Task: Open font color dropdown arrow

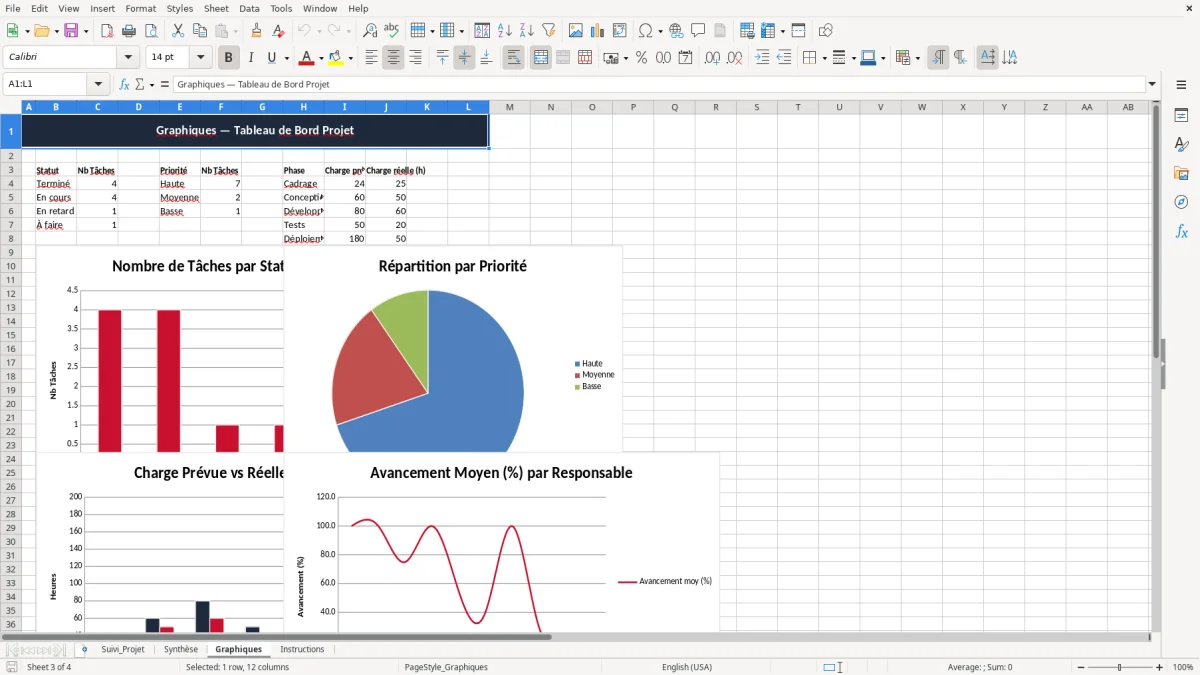Action: pyautogui.click(x=321, y=58)
